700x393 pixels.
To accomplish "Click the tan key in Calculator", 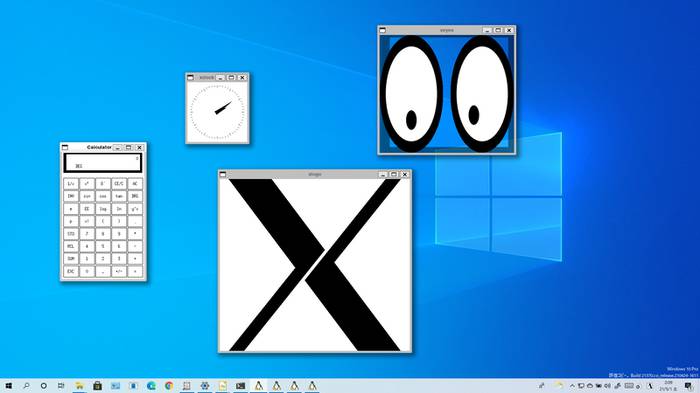I will [x=119, y=196].
